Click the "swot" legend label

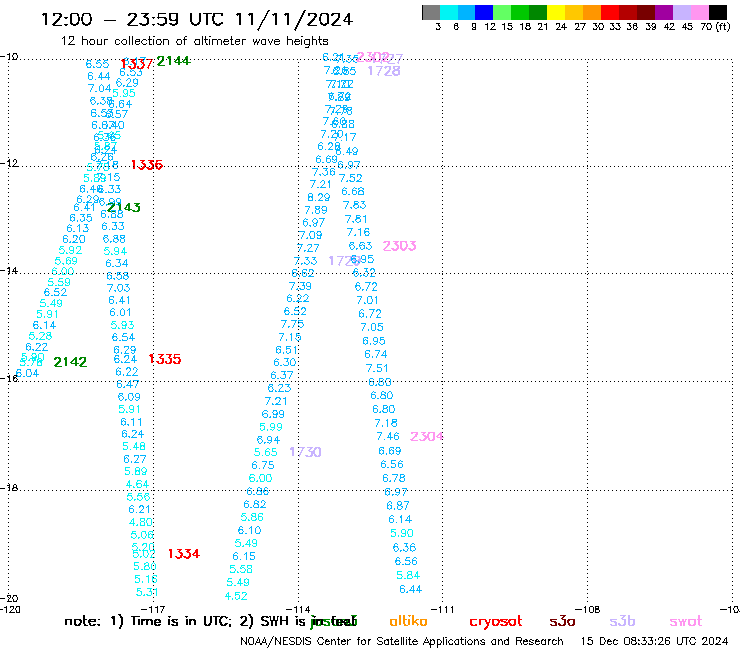click(686, 622)
